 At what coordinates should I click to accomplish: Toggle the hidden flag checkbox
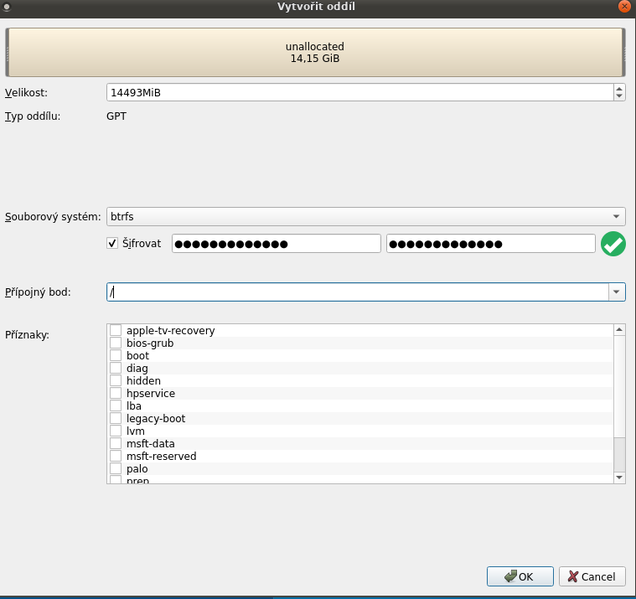point(116,381)
